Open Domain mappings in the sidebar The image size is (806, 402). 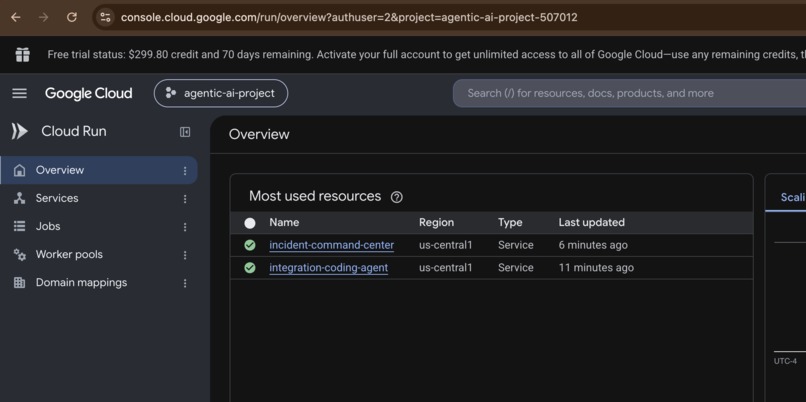point(81,283)
